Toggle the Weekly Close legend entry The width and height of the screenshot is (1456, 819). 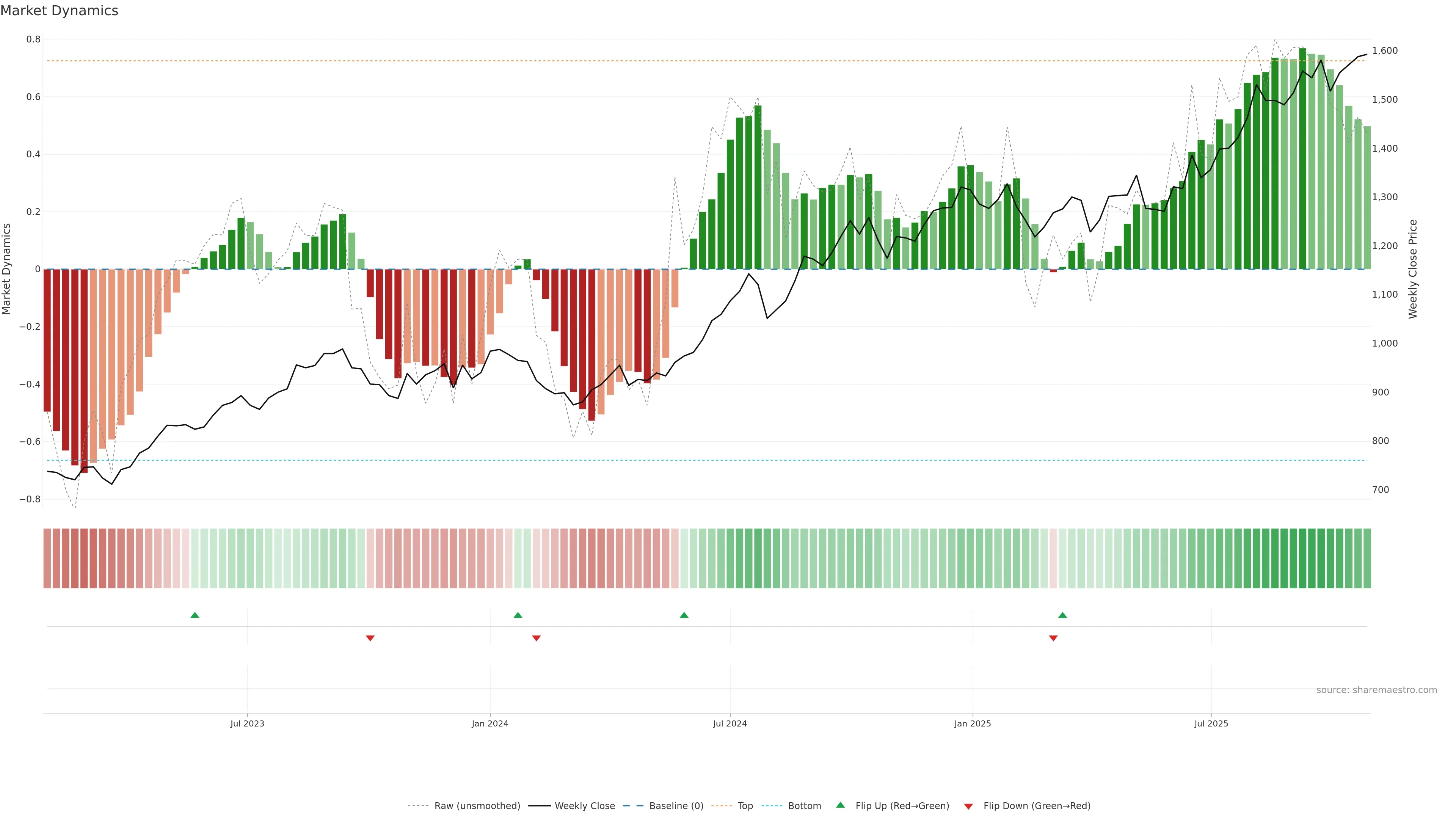click(584, 806)
